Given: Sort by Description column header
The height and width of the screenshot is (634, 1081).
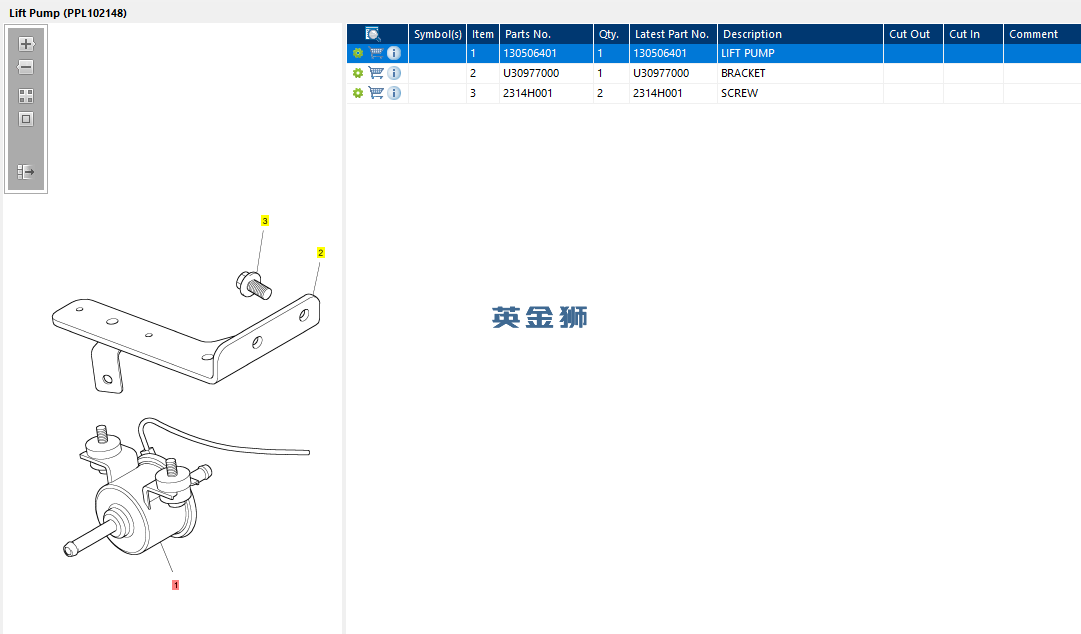Looking at the screenshot, I should (800, 34).
